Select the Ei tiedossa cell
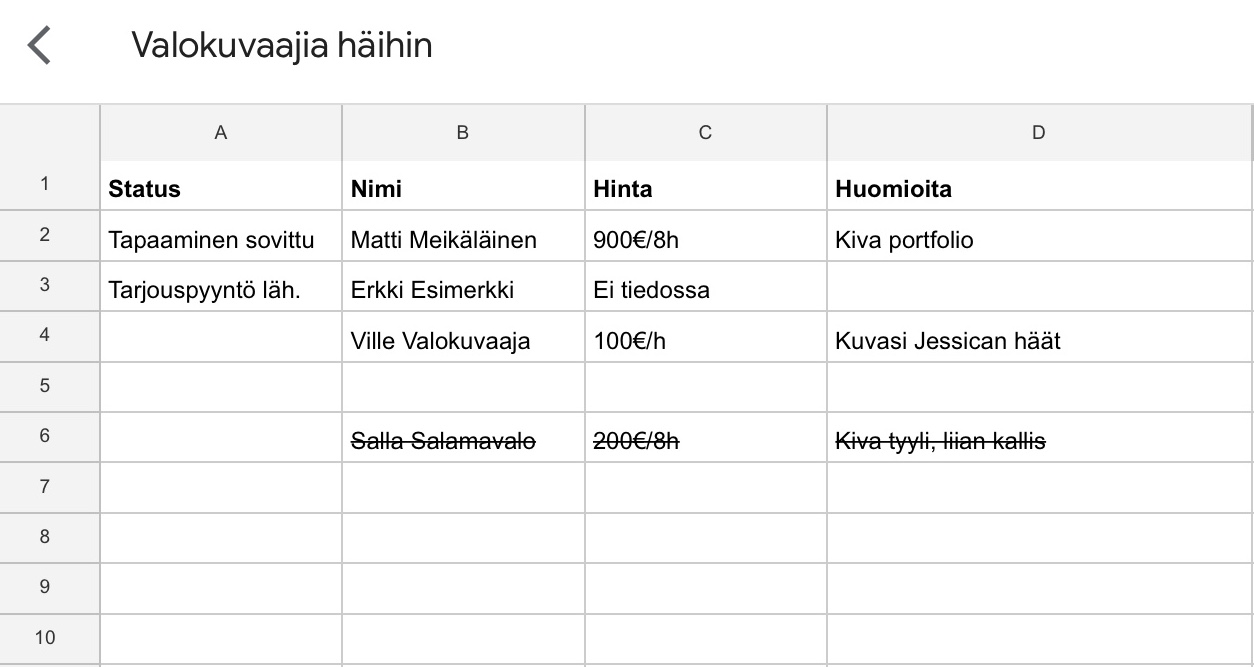Screen dimensions: 1254x667 pyautogui.click(x=705, y=290)
